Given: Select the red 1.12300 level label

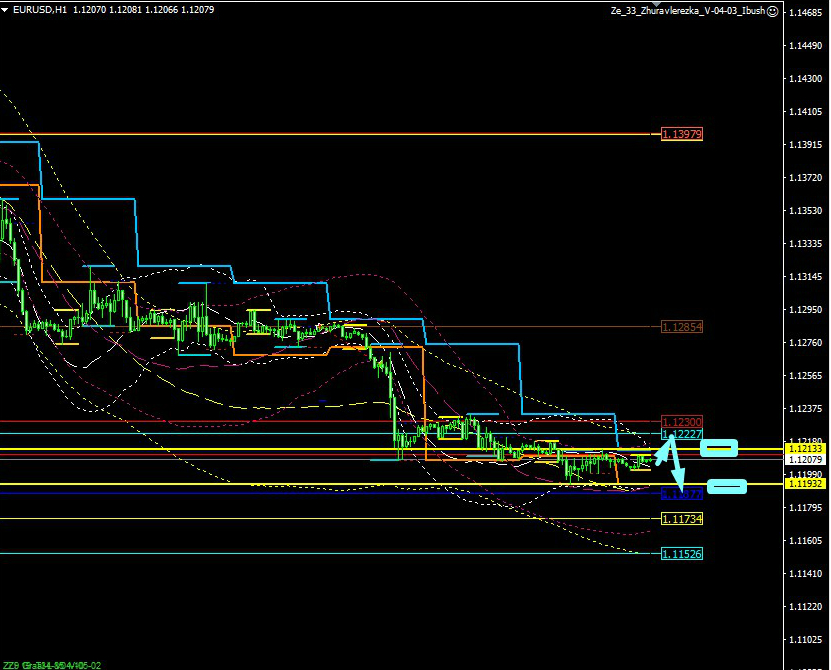Looking at the screenshot, I should [x=682, y=423].
